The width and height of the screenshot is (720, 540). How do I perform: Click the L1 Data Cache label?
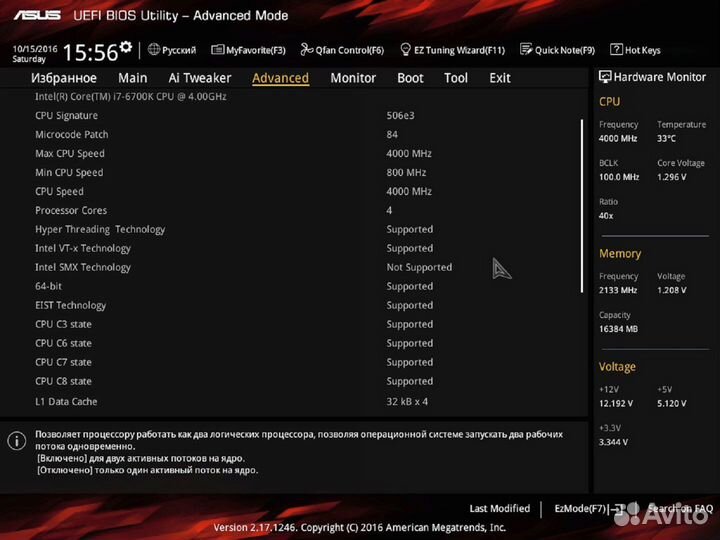[x=66, y=401]
